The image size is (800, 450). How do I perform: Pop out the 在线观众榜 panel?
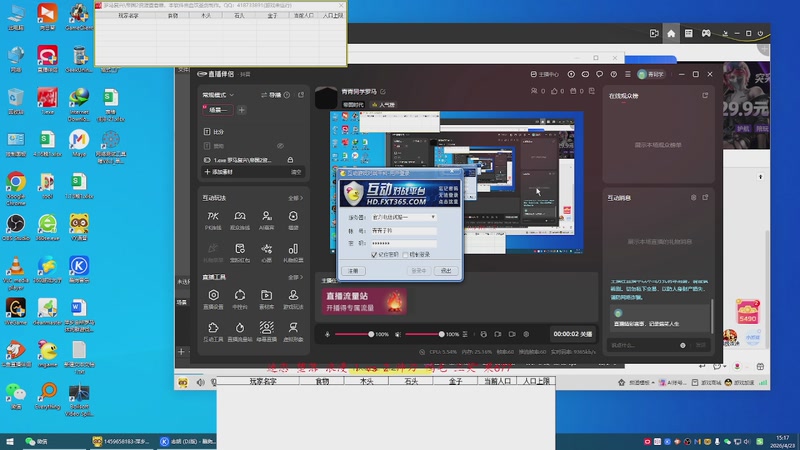click(x=705, y=95)
